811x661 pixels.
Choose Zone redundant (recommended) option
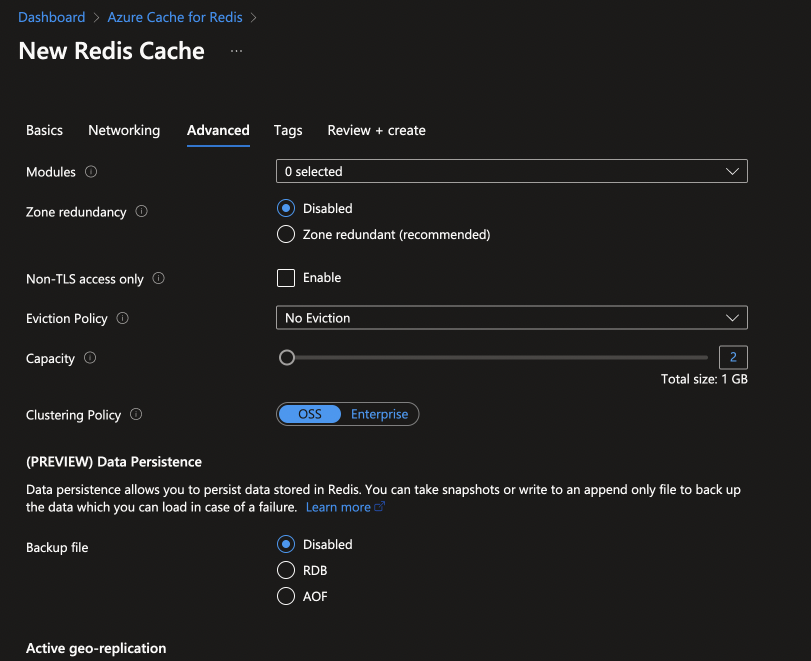286,234
